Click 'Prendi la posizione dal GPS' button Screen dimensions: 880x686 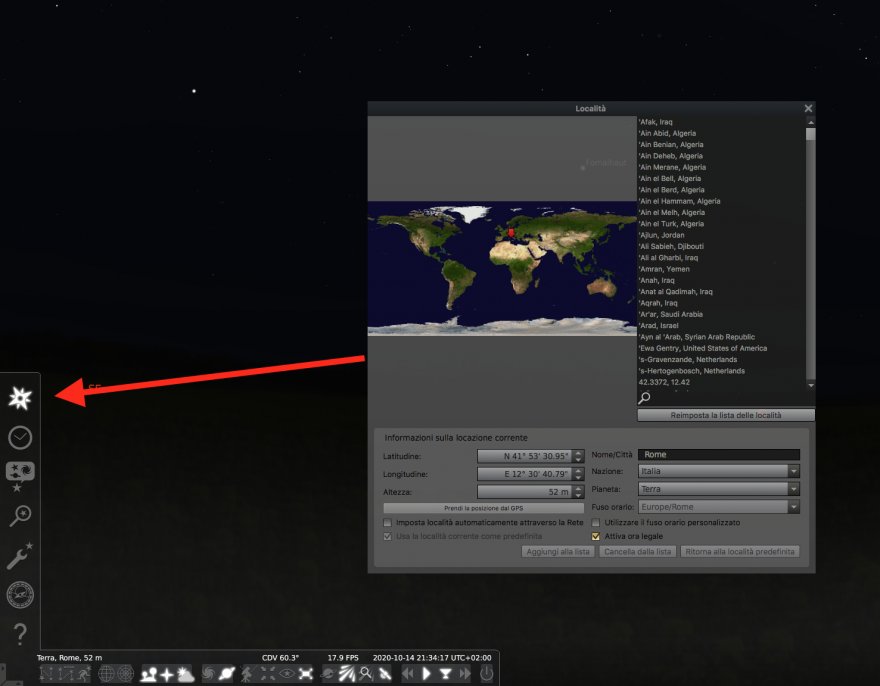tap(483, 508)
